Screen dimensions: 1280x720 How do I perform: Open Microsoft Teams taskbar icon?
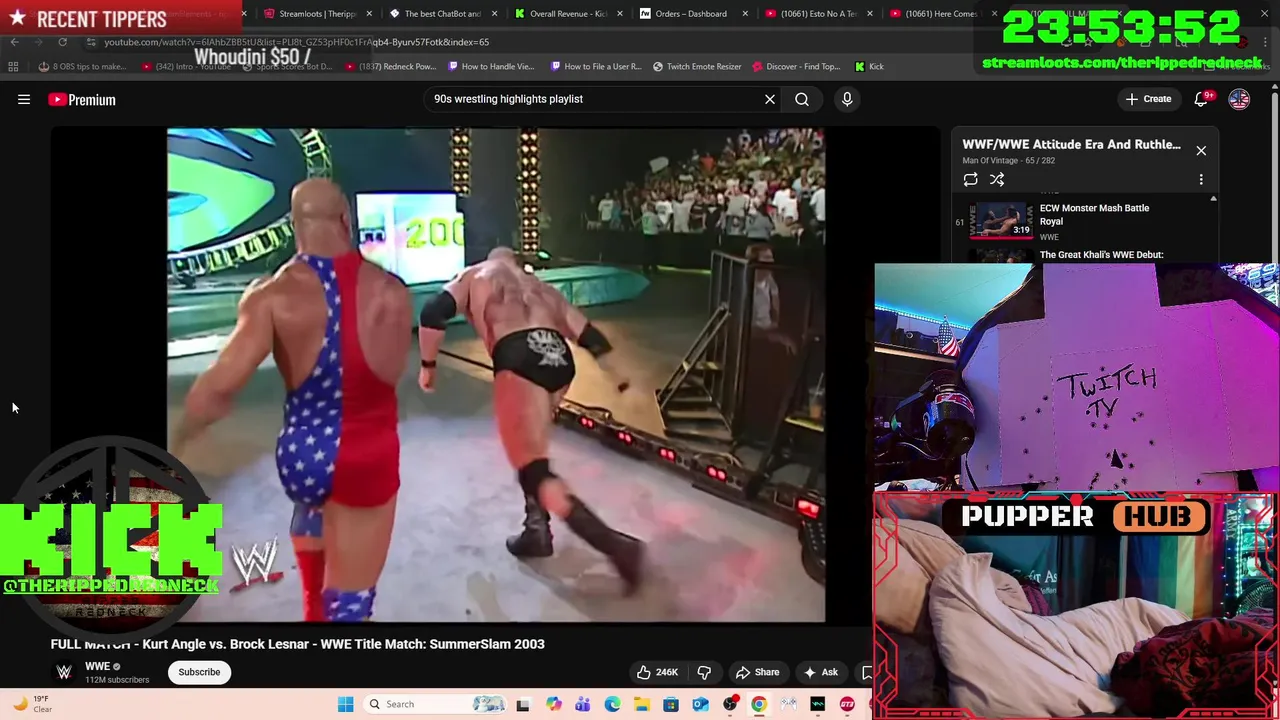click(583, 704)
